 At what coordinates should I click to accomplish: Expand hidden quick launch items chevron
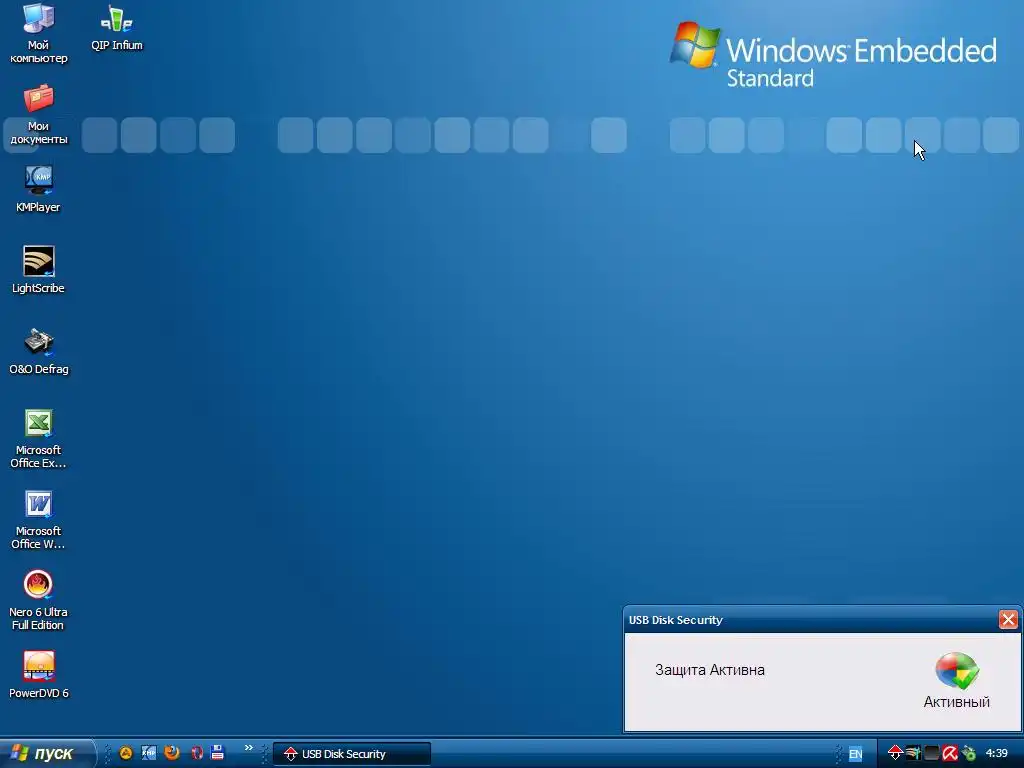point(249,748)
